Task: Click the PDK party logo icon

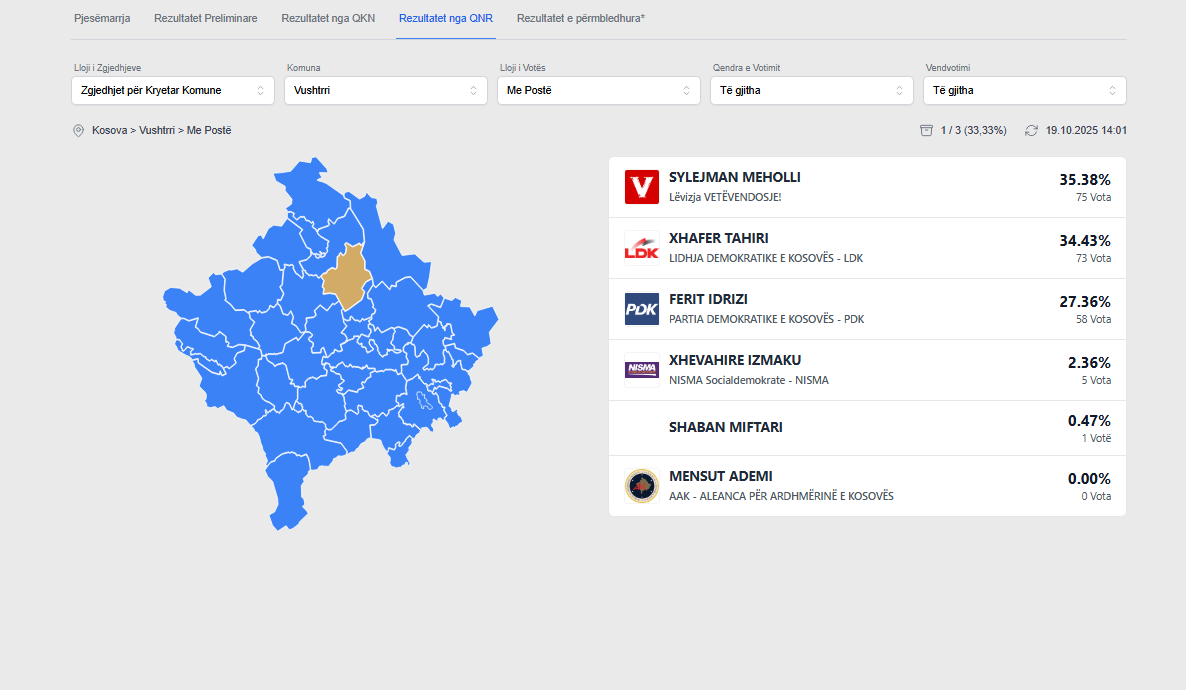Action: click(x=642, y=309)
